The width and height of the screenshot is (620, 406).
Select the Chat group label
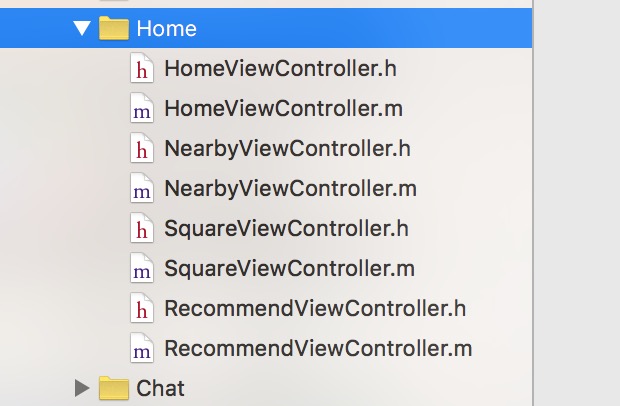(160, 388)
